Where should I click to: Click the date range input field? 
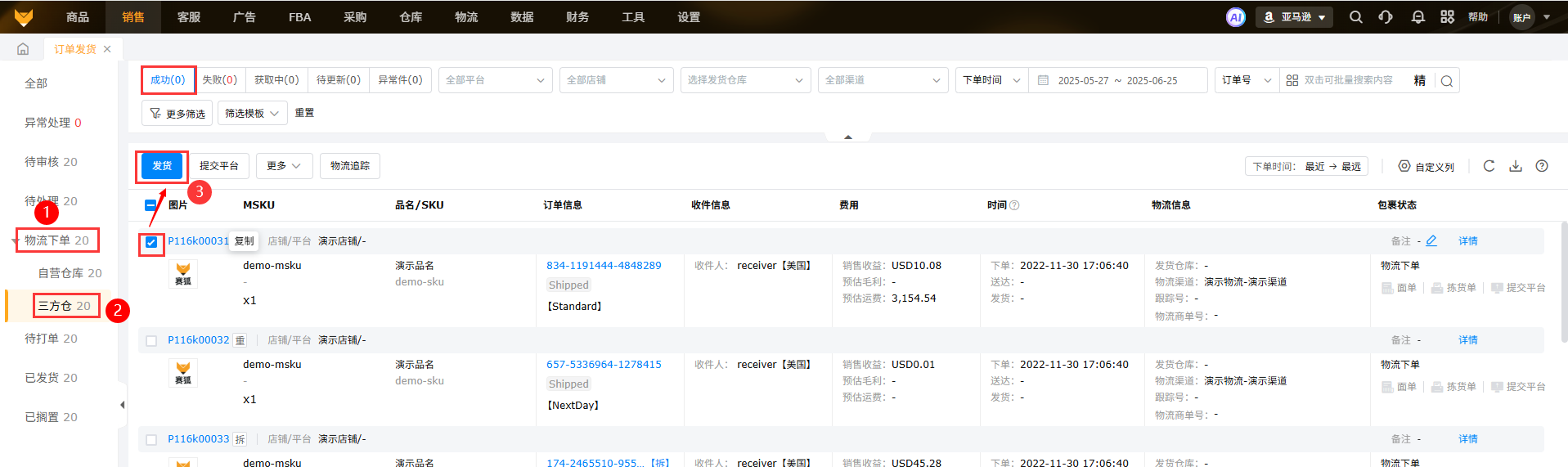pyautogui.click(x=1117, y=80)
